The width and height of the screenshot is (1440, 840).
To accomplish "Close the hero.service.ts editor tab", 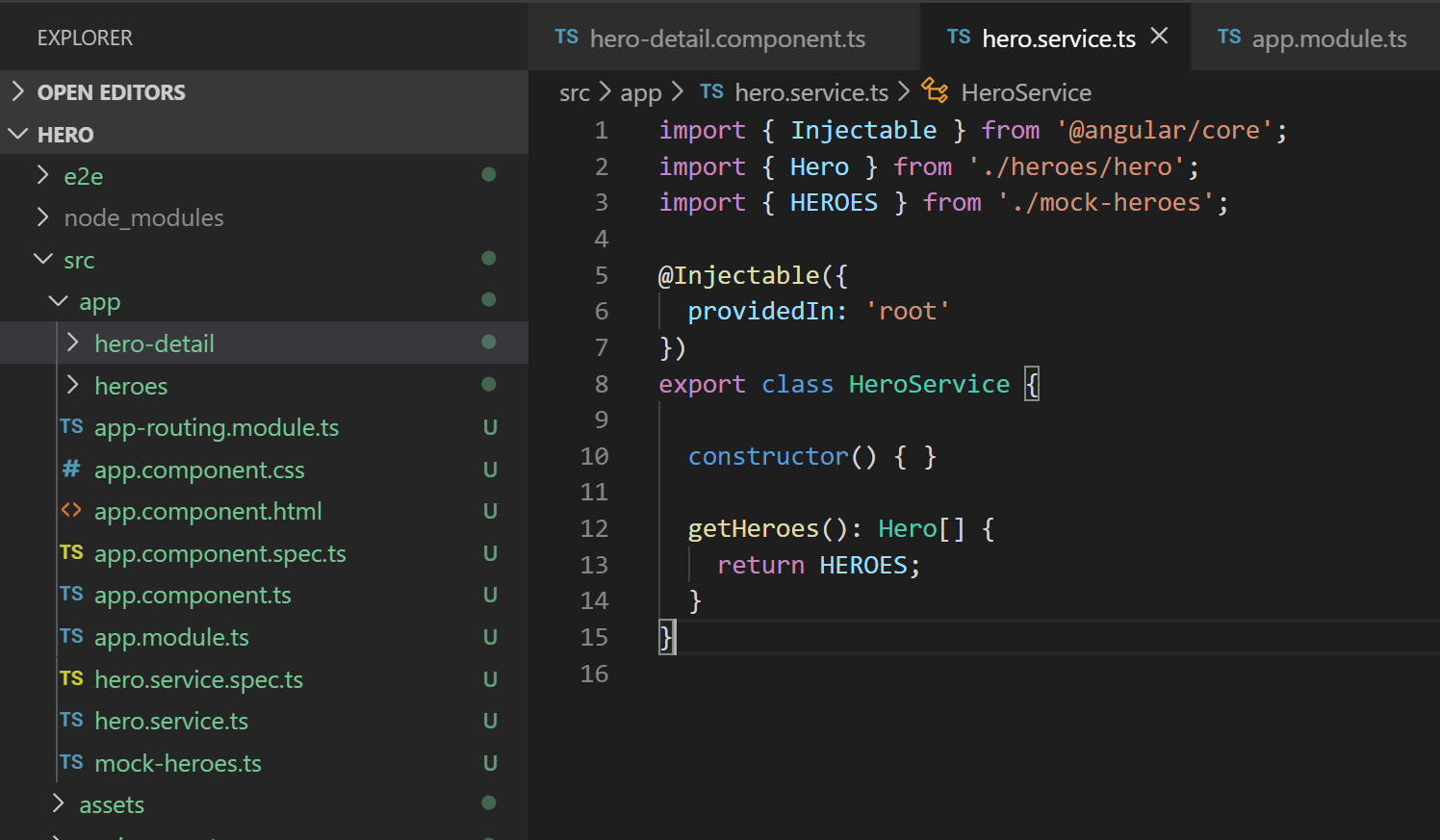I will coord(1159,36).
